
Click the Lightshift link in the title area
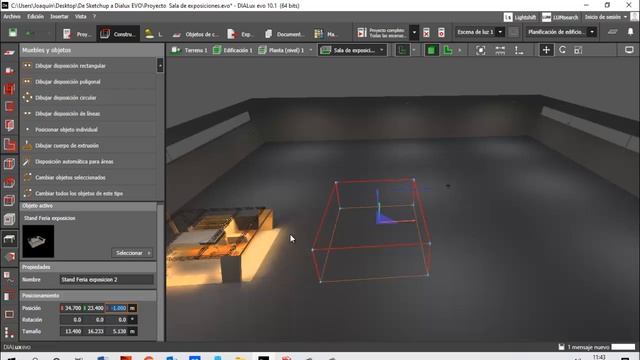click(x=520, y=17)
